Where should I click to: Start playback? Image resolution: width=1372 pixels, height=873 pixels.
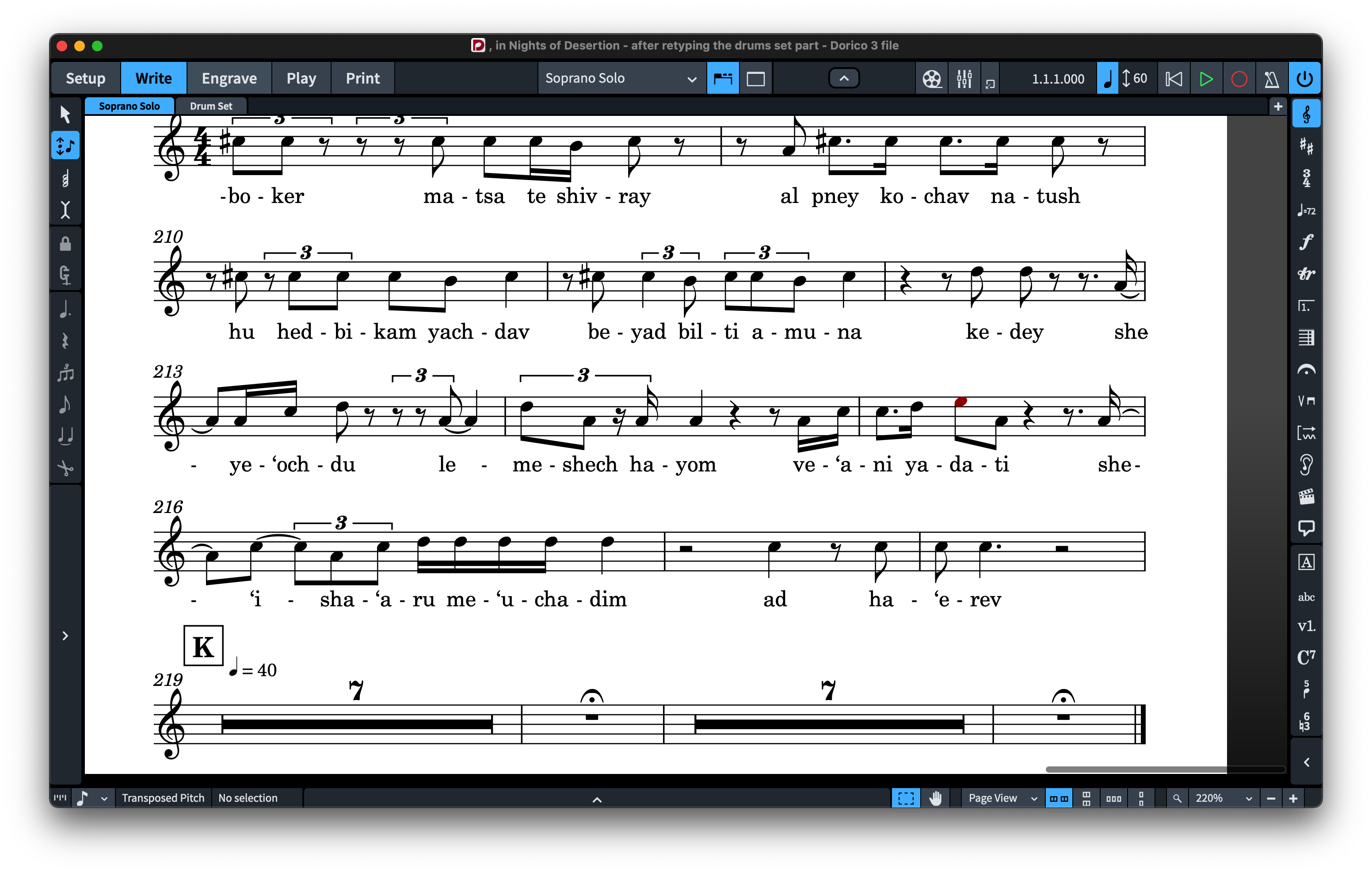click(x=1206, y=78)
